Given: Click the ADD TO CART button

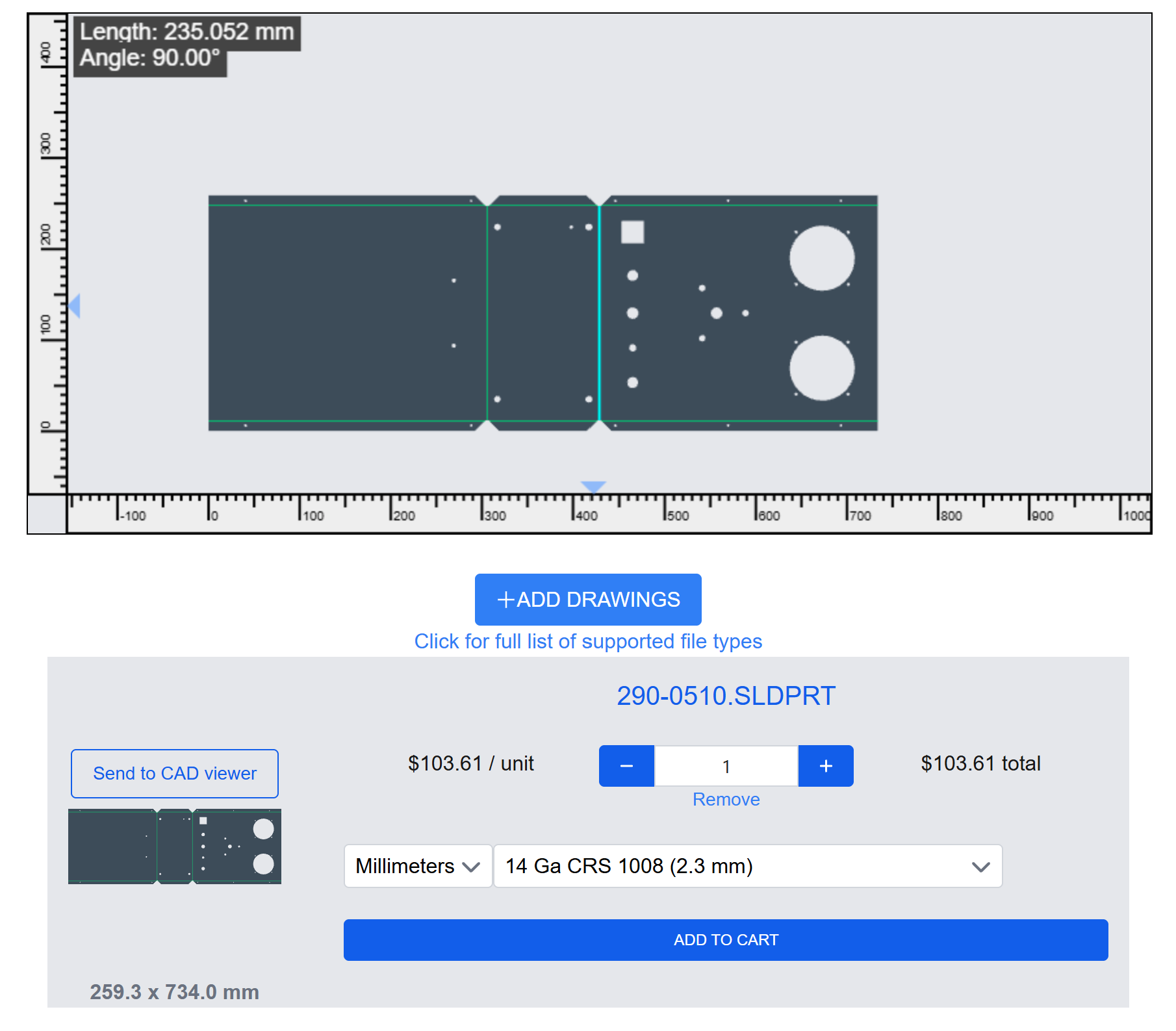Looking at the screenshot, I should click(x=726, y=939).
